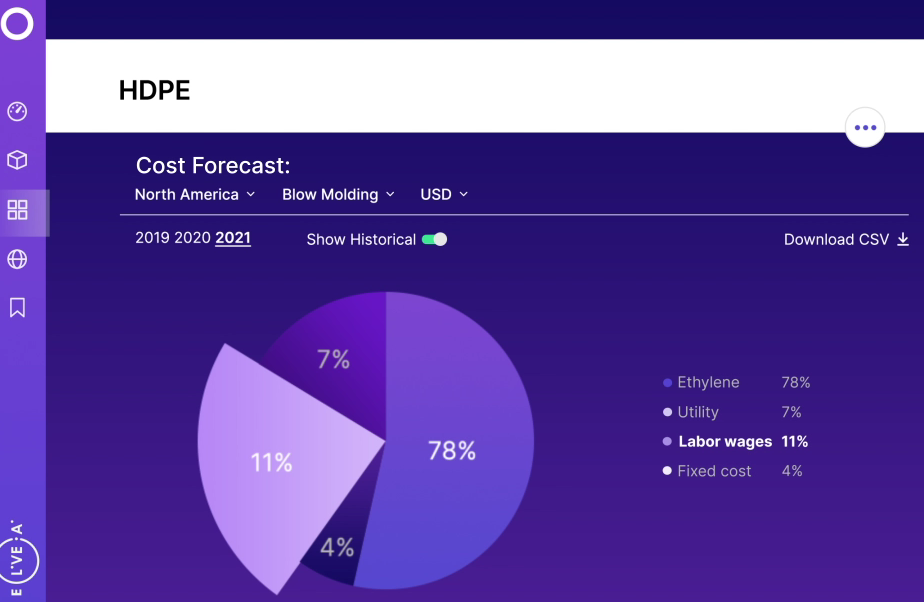Image resolution: width=924 pixels, height=602 pixels.
Task: Select the grid categories sidebar icon
Action: click(x=17, y=210)
